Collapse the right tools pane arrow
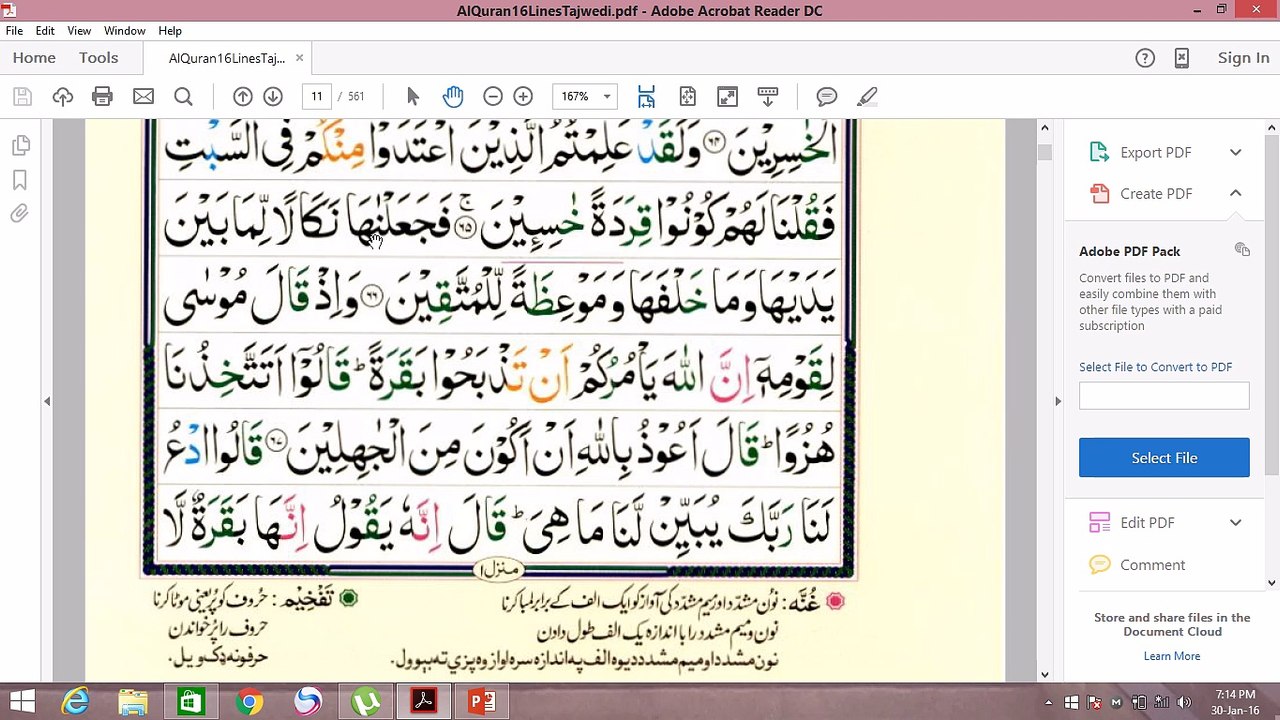This screenshot has width=1280, height=720. [x=1058, y=401]
